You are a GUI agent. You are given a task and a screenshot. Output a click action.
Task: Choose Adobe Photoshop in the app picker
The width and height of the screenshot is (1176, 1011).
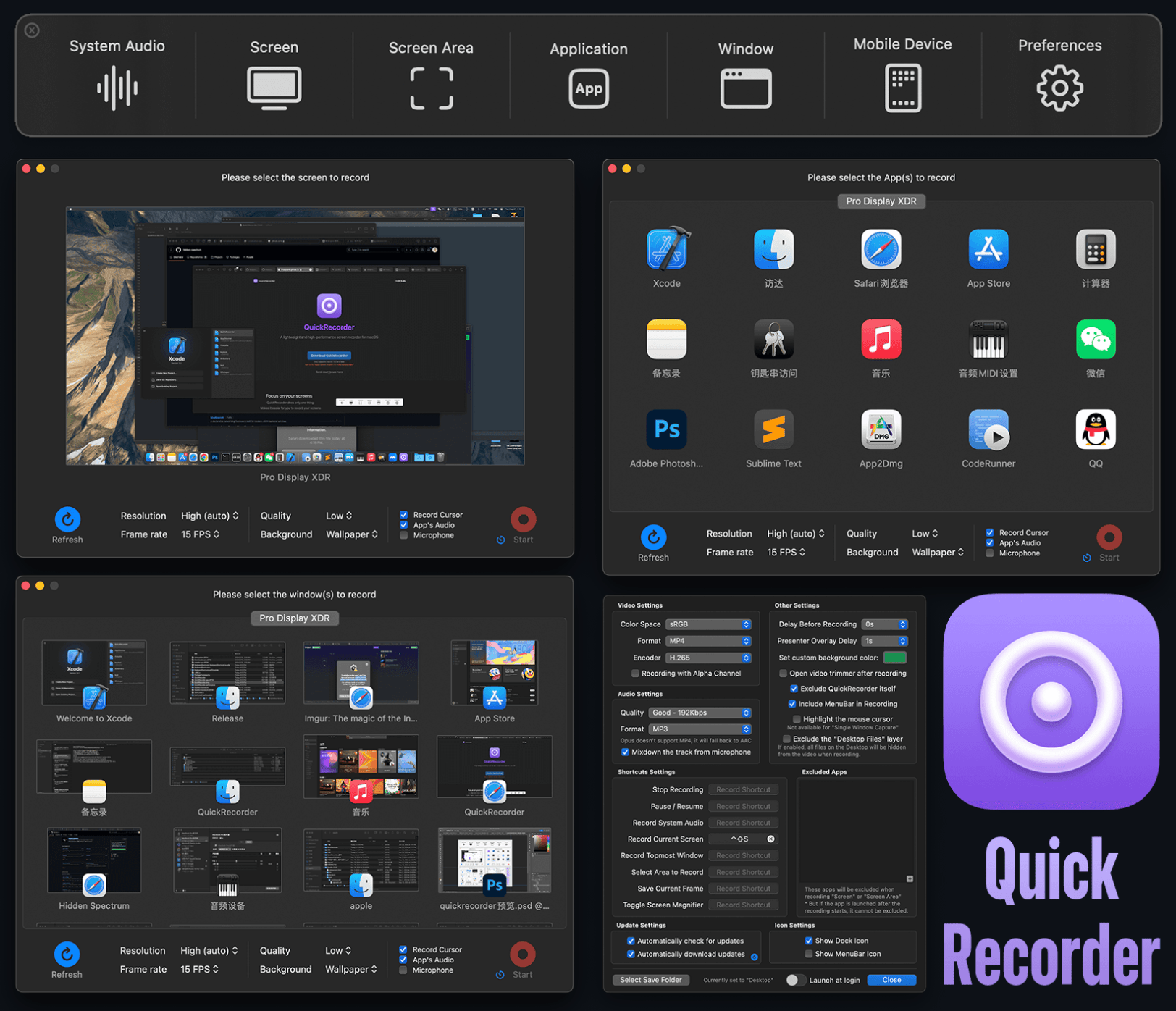click(666, 429)
